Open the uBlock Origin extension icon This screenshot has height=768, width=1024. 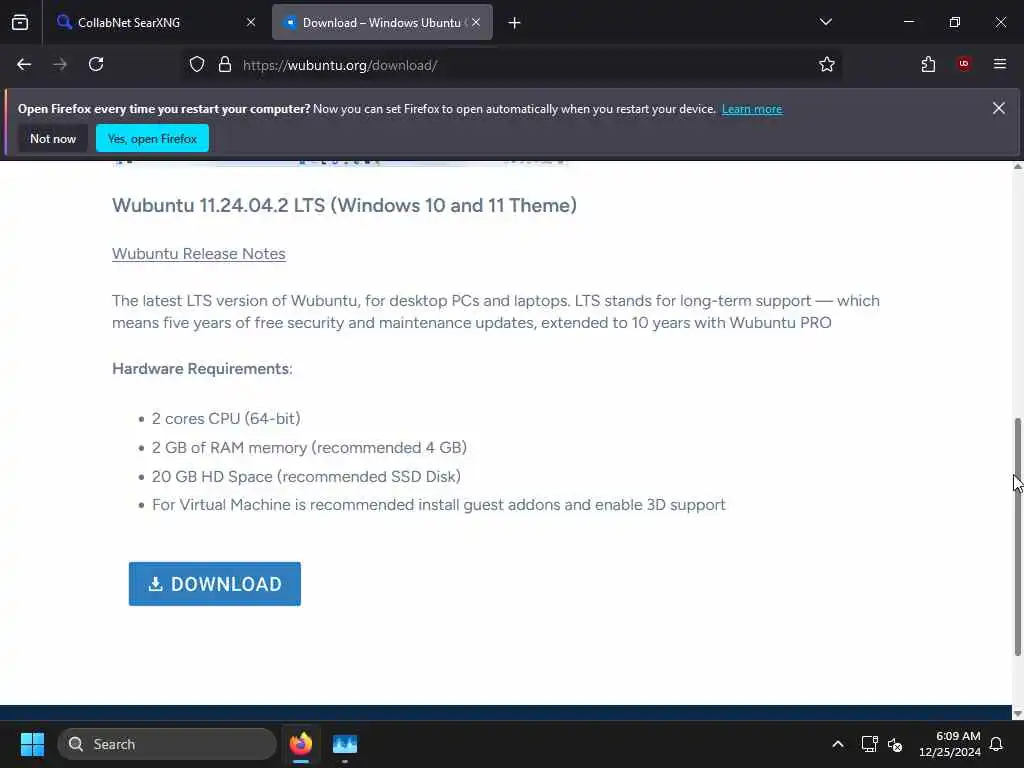(964, 64)
